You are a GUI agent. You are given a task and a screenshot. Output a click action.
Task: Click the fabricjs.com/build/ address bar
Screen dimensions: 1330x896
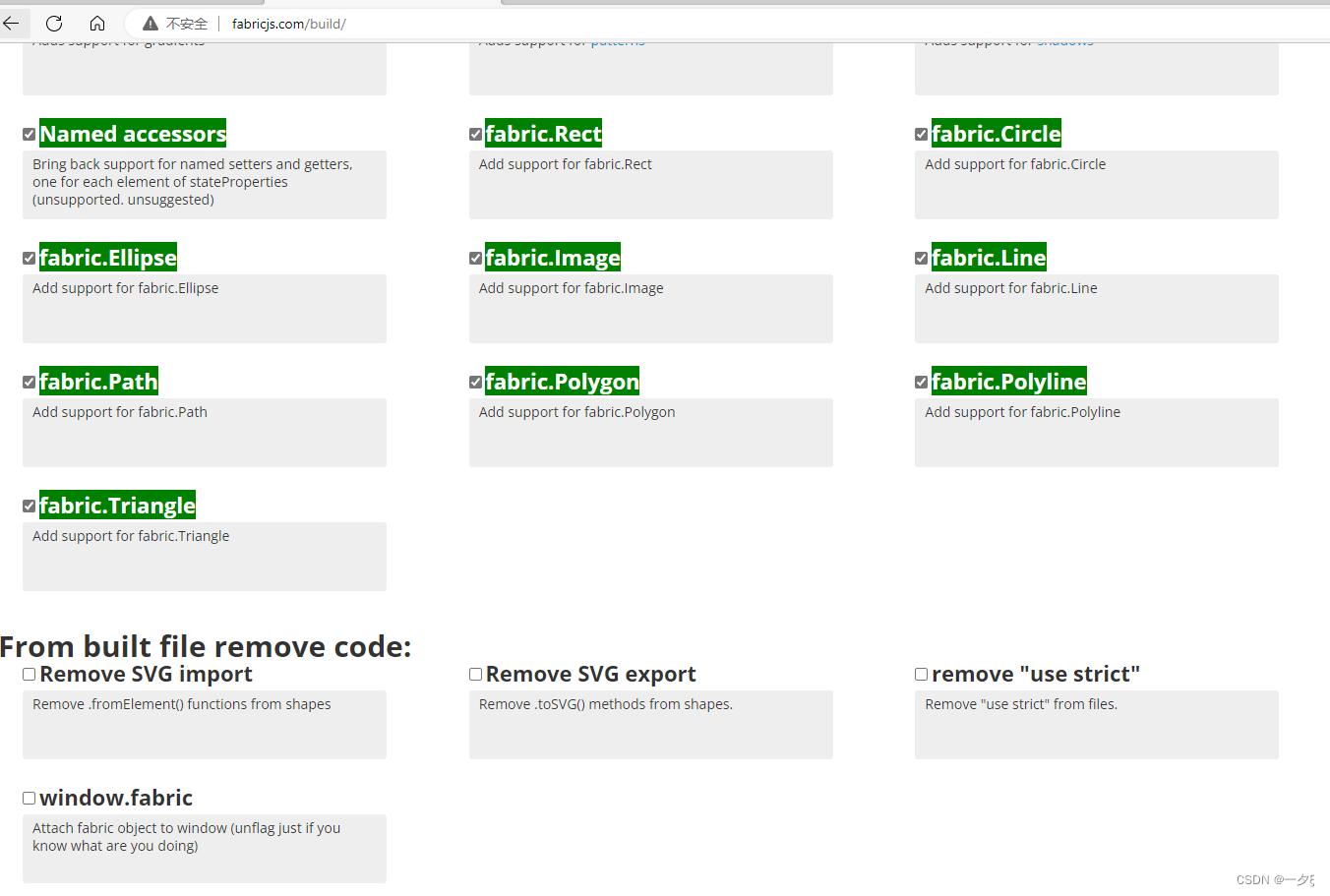[x=288, y=24]
